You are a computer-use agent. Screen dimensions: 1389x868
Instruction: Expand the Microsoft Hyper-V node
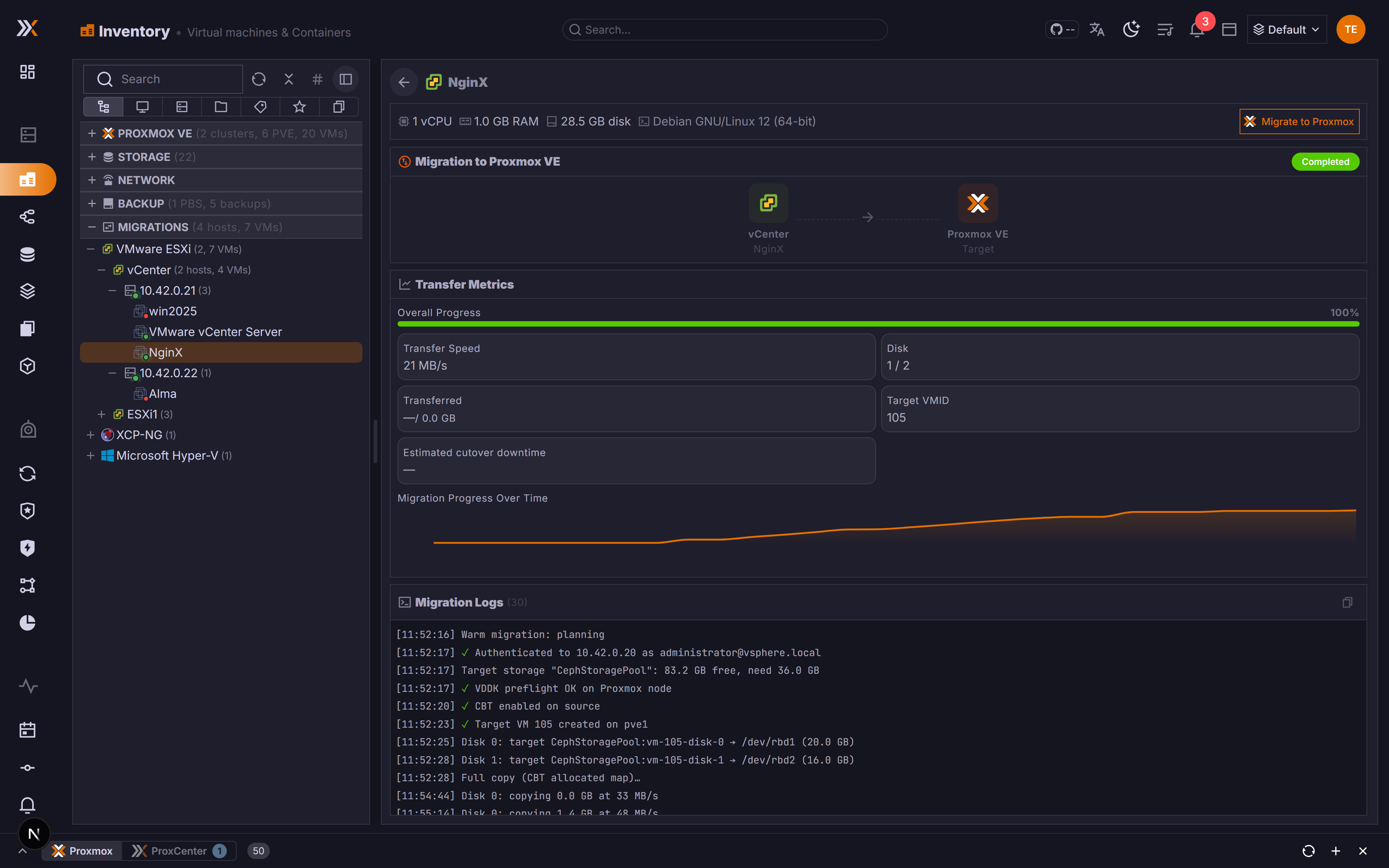(91, 456)
